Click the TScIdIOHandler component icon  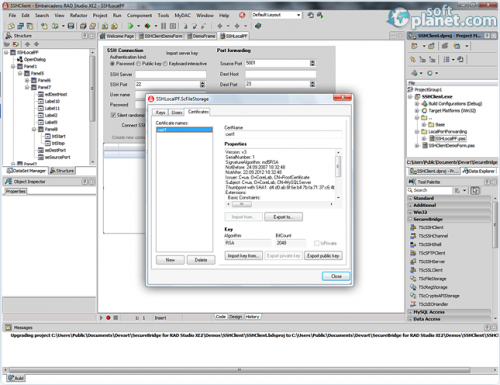[x=413, y=304]
